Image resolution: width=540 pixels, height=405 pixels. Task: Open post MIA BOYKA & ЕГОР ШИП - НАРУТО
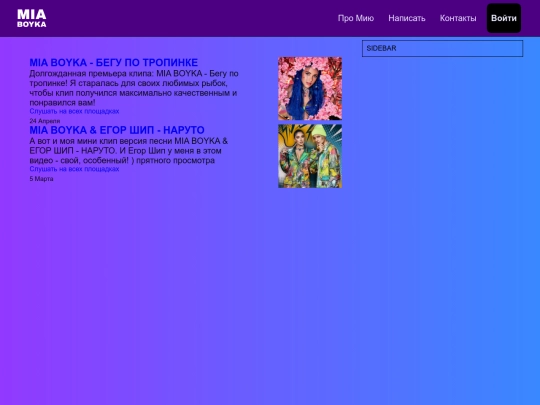tap(117, 130)
